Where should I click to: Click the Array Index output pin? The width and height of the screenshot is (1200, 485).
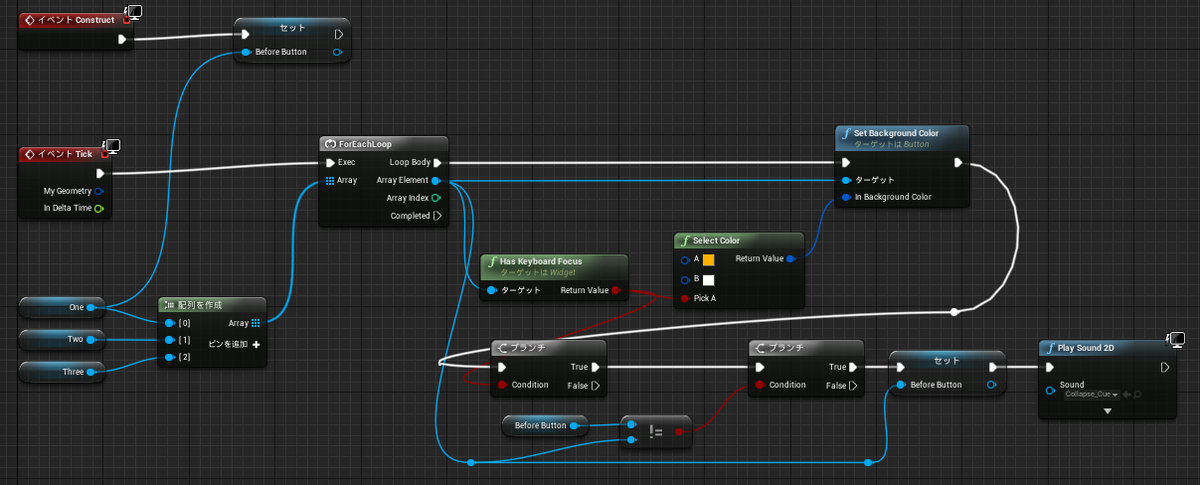tap(437, 198)
